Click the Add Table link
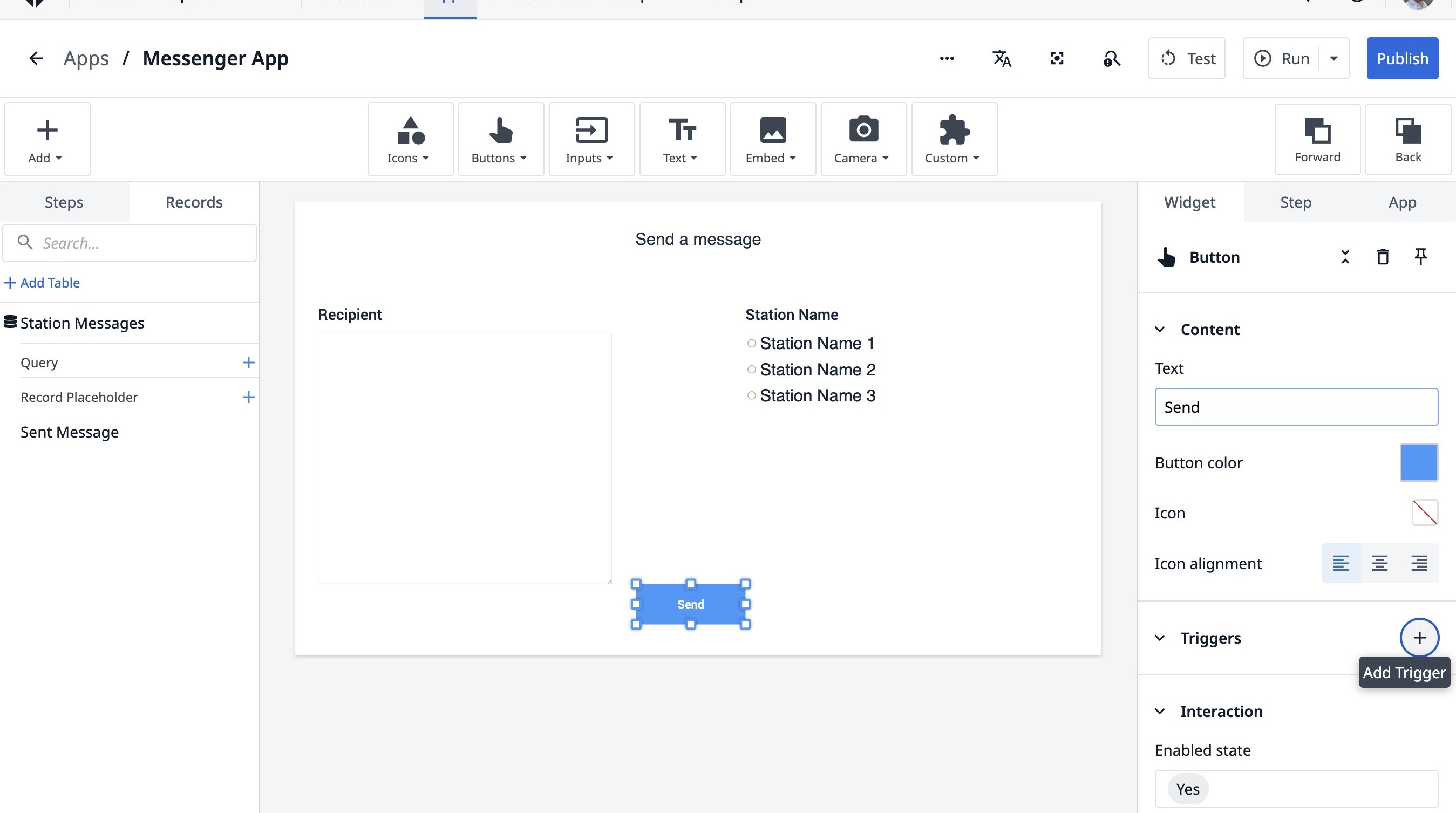1456x813 pixels. coord(43,283)
